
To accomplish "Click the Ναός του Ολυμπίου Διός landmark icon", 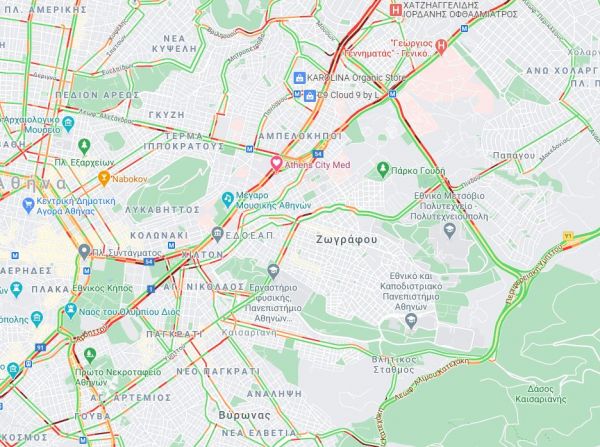I will click(x=71, y=310).
